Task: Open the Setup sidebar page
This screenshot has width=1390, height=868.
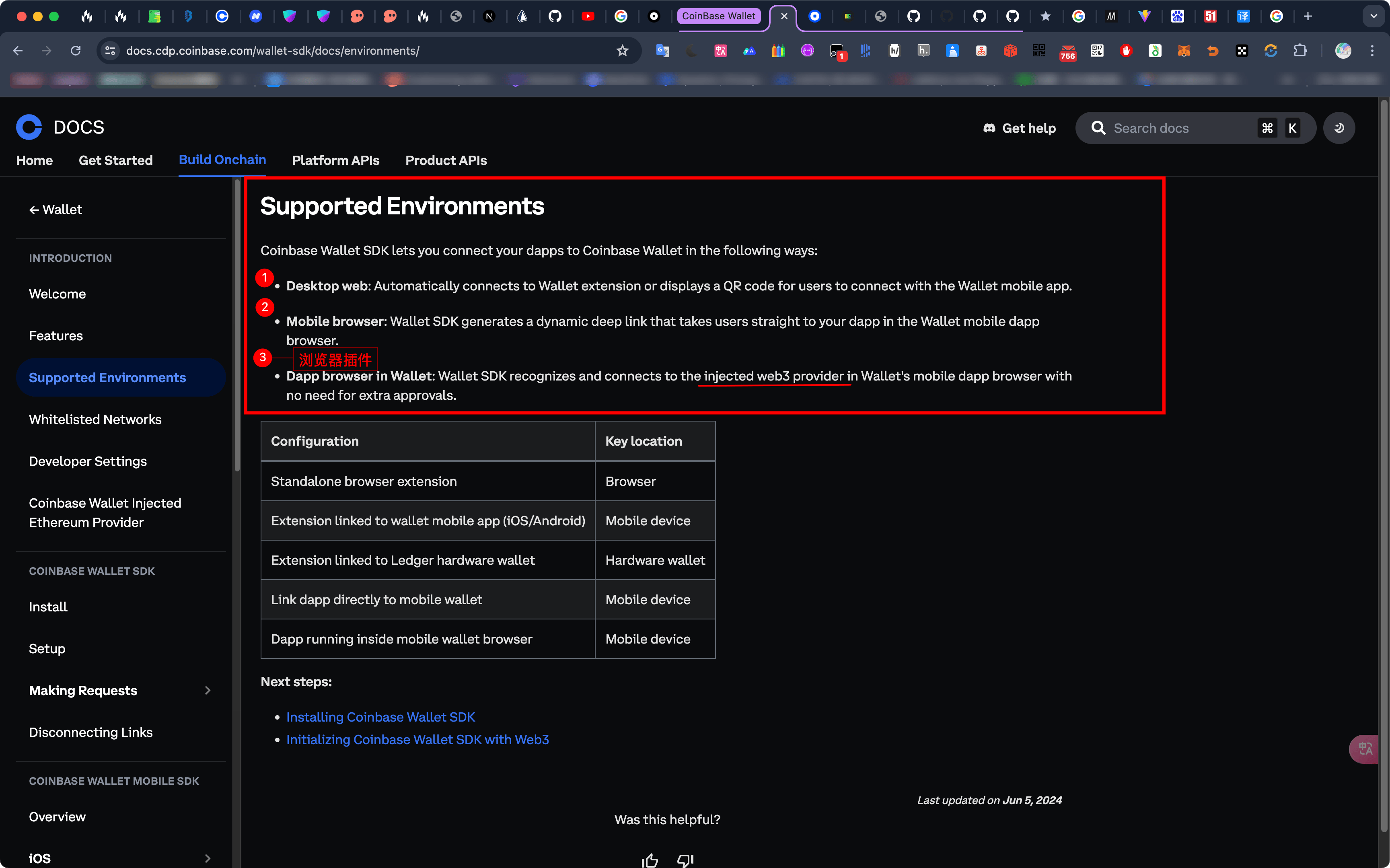Action: [x=47, y=649]
